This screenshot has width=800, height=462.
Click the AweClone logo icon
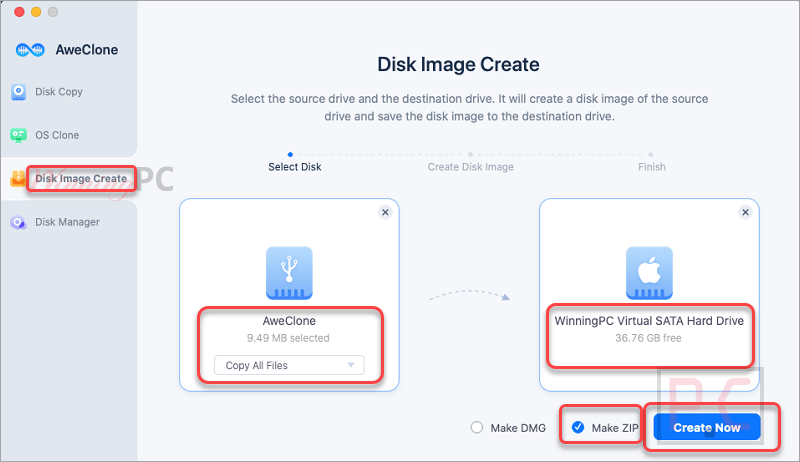coord(30,50)
